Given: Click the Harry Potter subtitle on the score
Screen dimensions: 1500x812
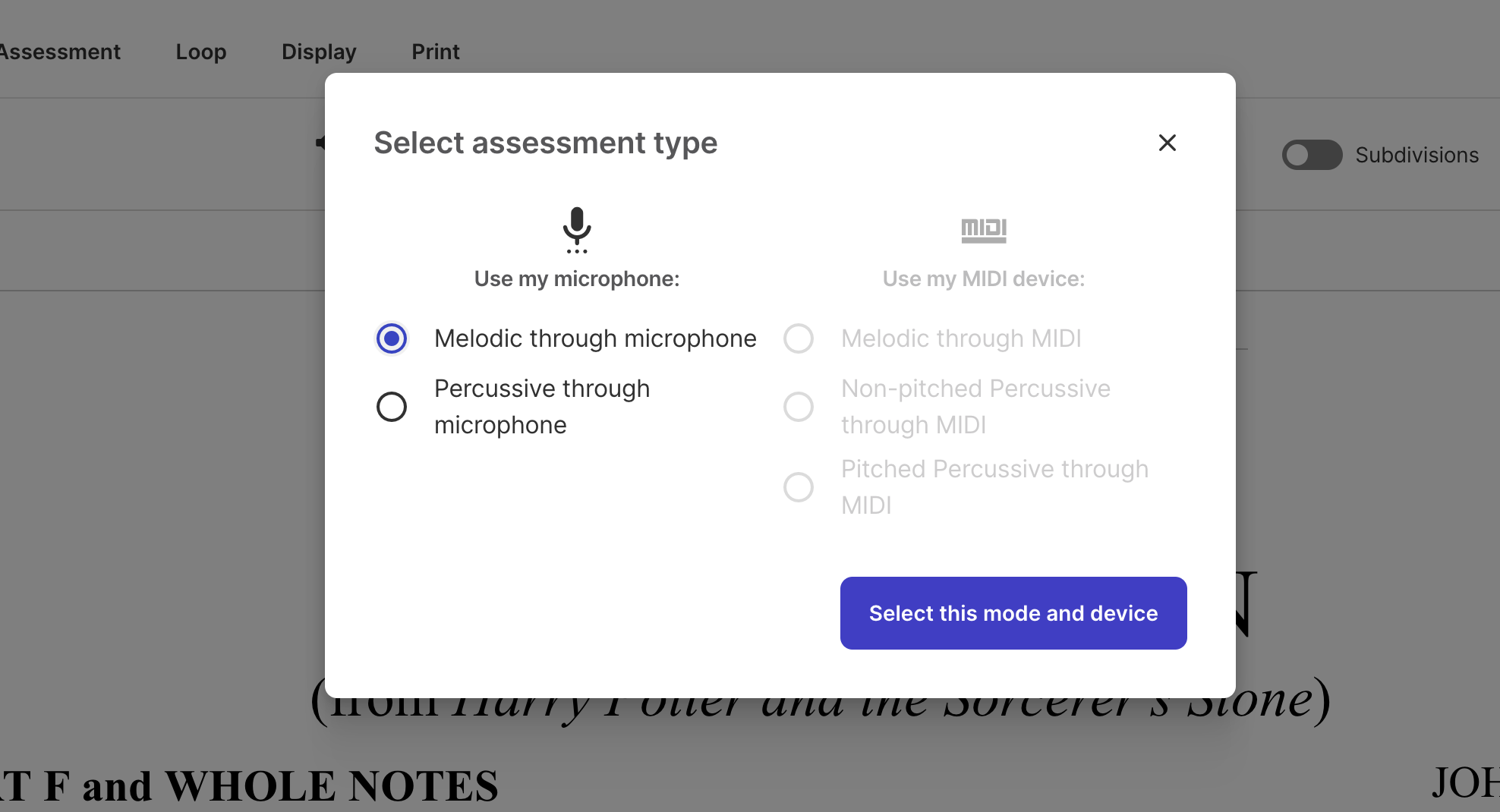Looking at the screenshot, I should coord(820,712).
